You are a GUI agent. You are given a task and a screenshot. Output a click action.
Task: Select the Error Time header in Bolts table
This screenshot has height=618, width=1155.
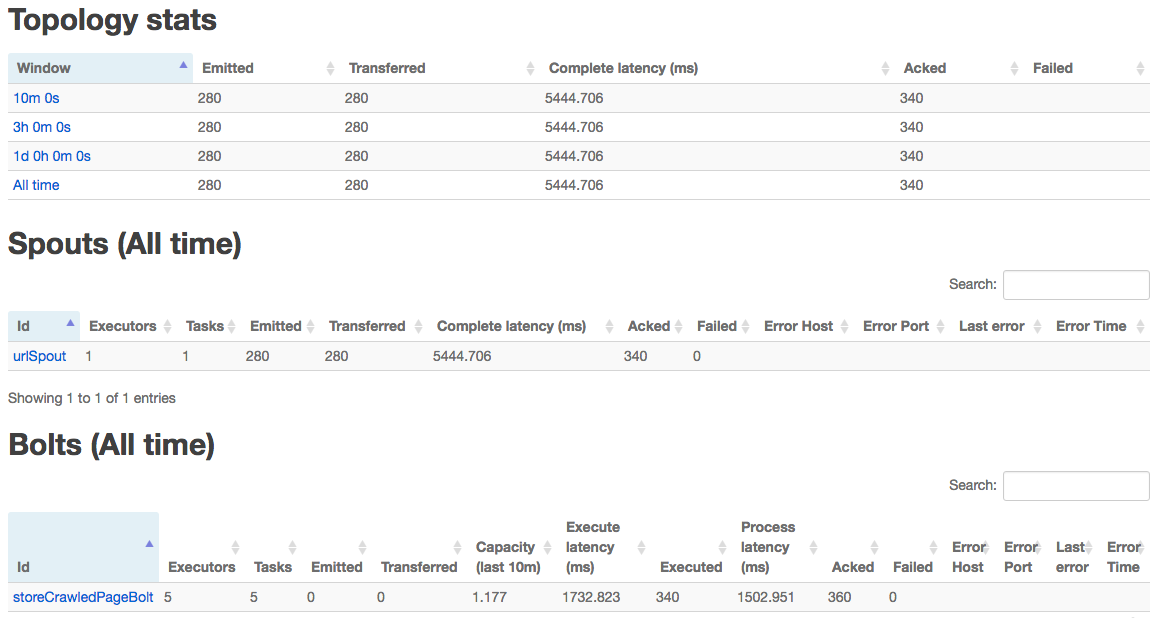point(1123,557)
